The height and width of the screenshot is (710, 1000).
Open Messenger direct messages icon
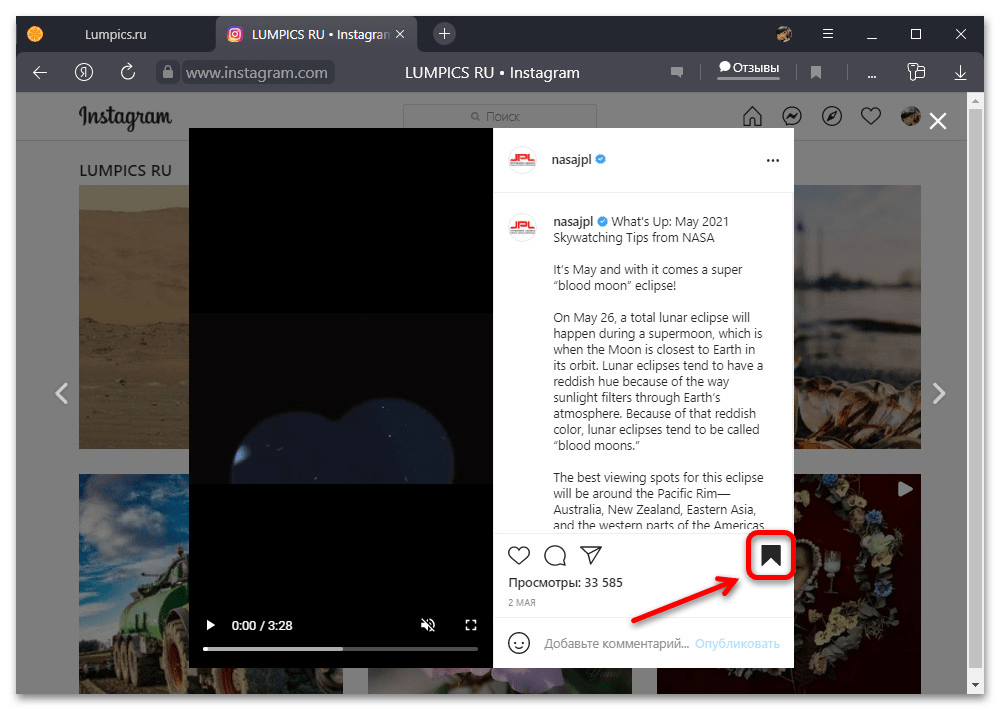(791, 117)
